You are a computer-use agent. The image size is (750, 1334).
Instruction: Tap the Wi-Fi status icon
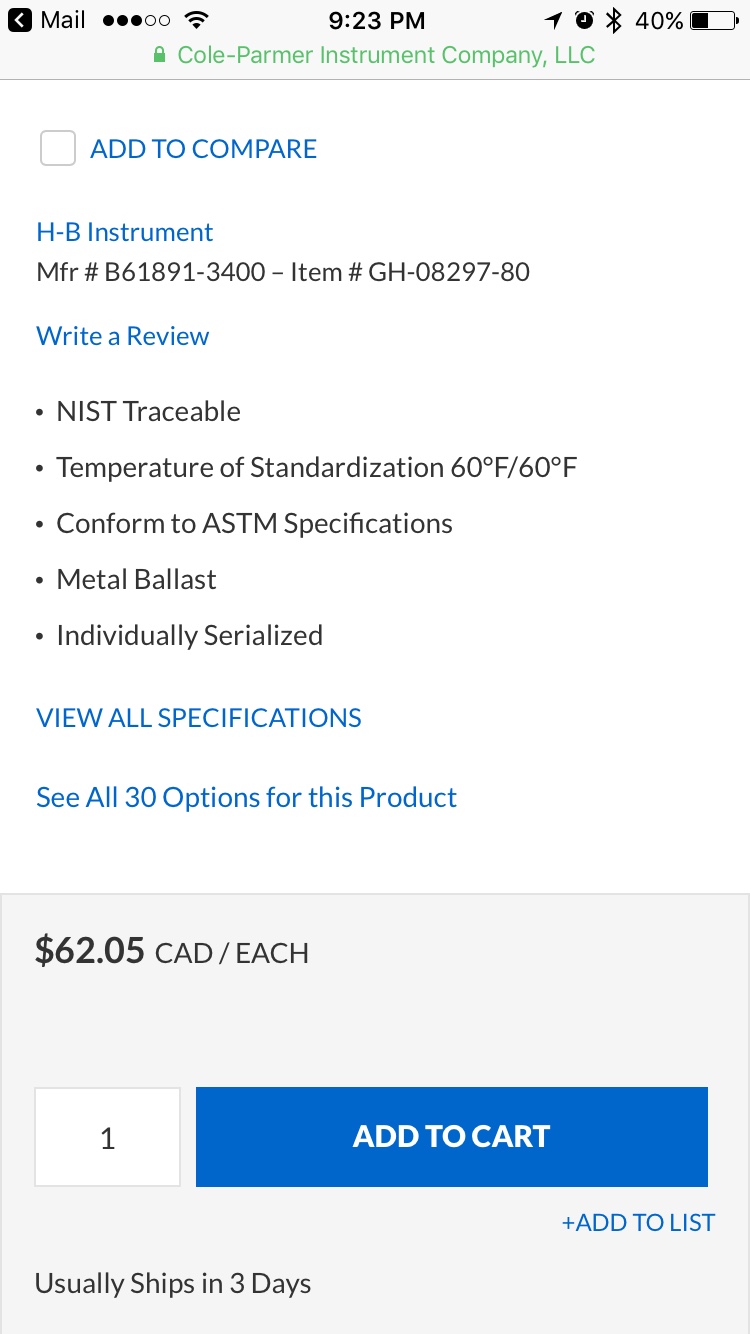[198, 20]
